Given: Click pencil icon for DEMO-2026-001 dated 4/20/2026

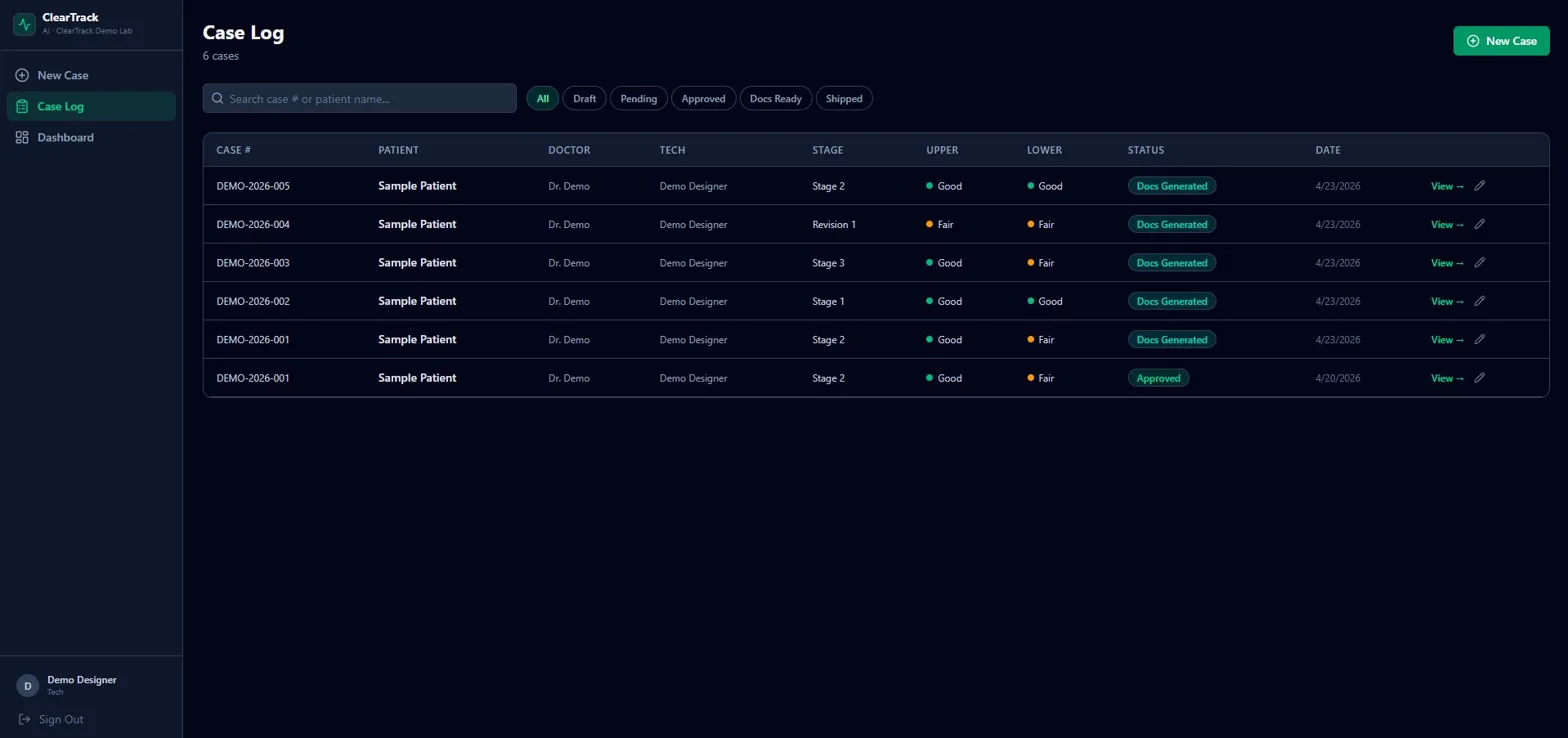Looking at the screenshot, I should coord(1480,378).
